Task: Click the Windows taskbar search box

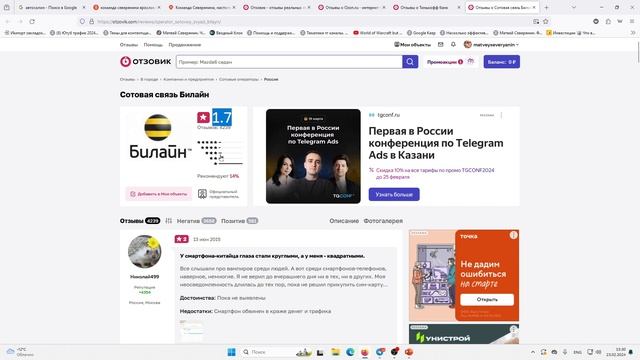Action: click(269, 352)
